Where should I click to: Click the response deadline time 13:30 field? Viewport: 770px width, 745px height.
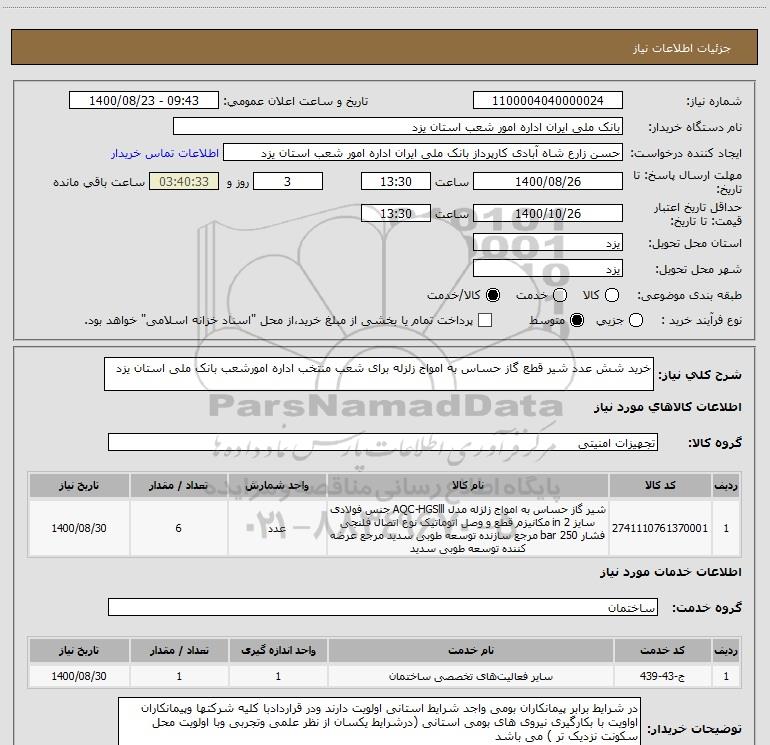pos(396,181)
